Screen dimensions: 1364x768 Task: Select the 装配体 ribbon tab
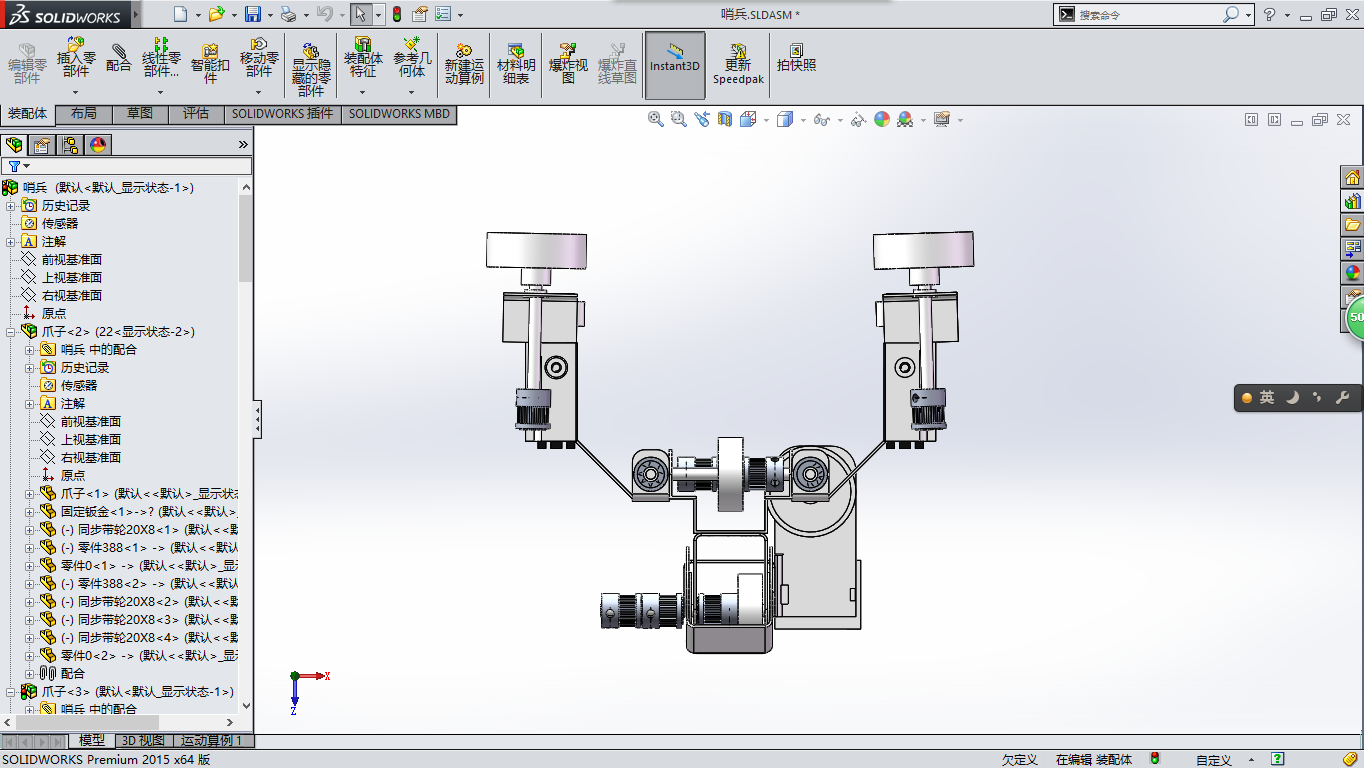coord(28,114)
